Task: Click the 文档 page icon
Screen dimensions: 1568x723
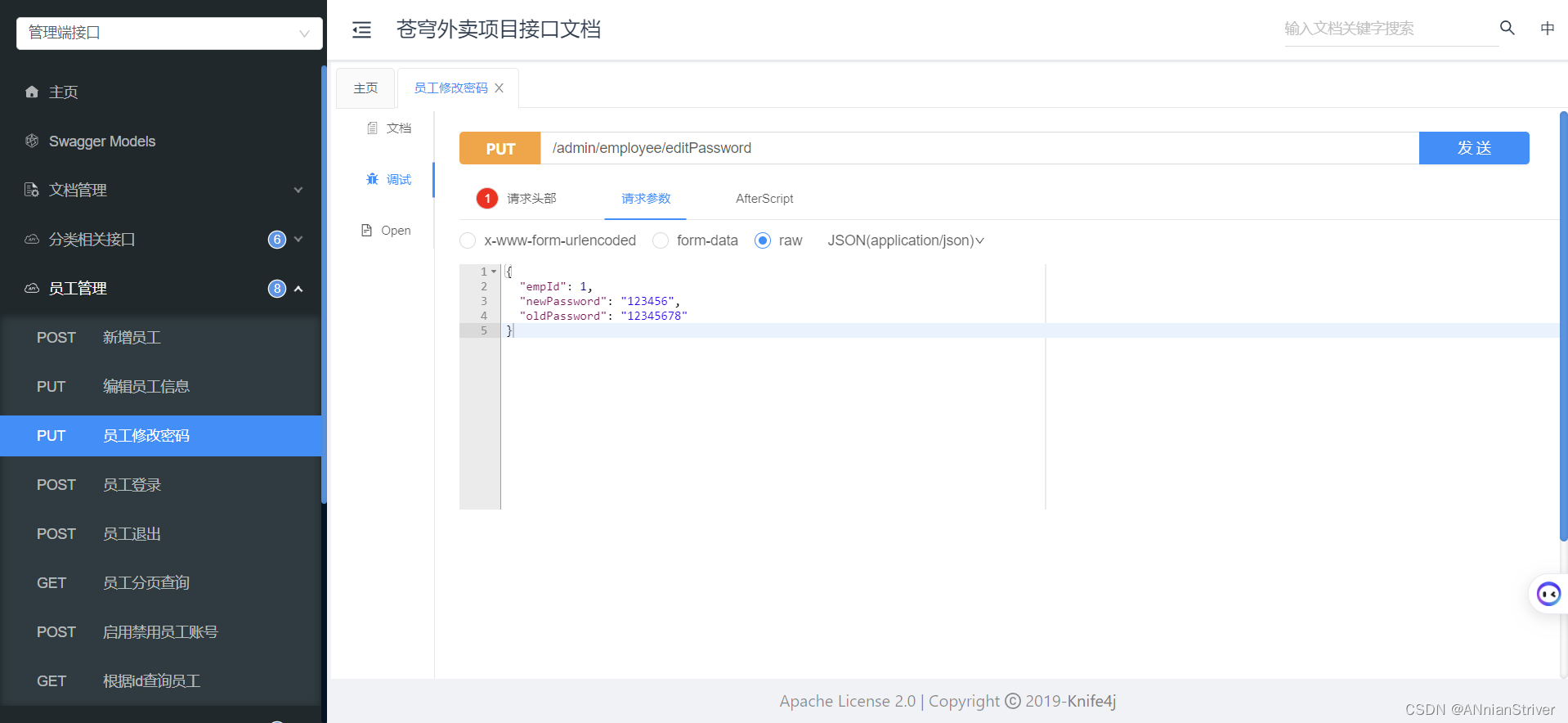Action: (x=373, y=128)
